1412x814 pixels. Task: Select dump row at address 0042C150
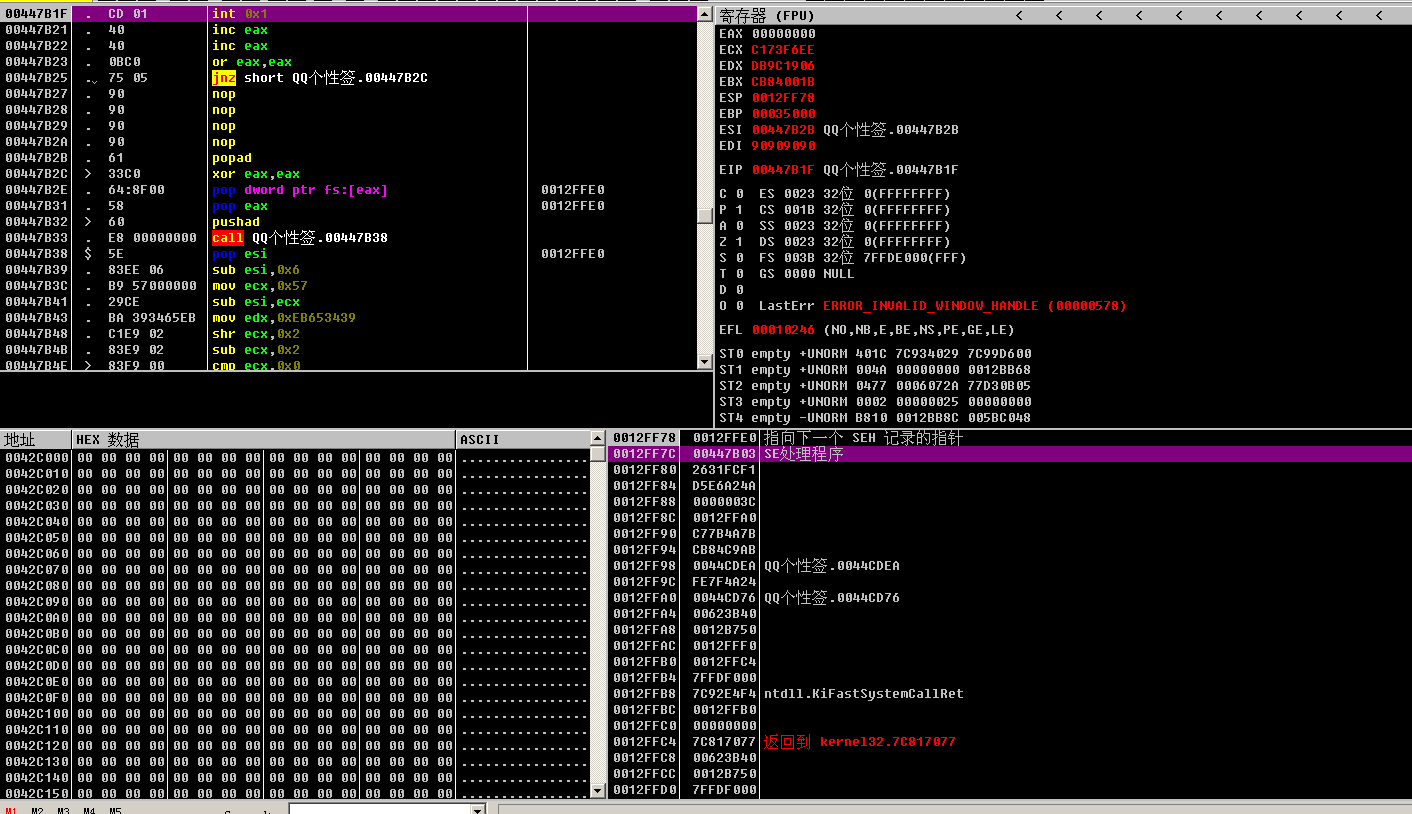[295, 794]
